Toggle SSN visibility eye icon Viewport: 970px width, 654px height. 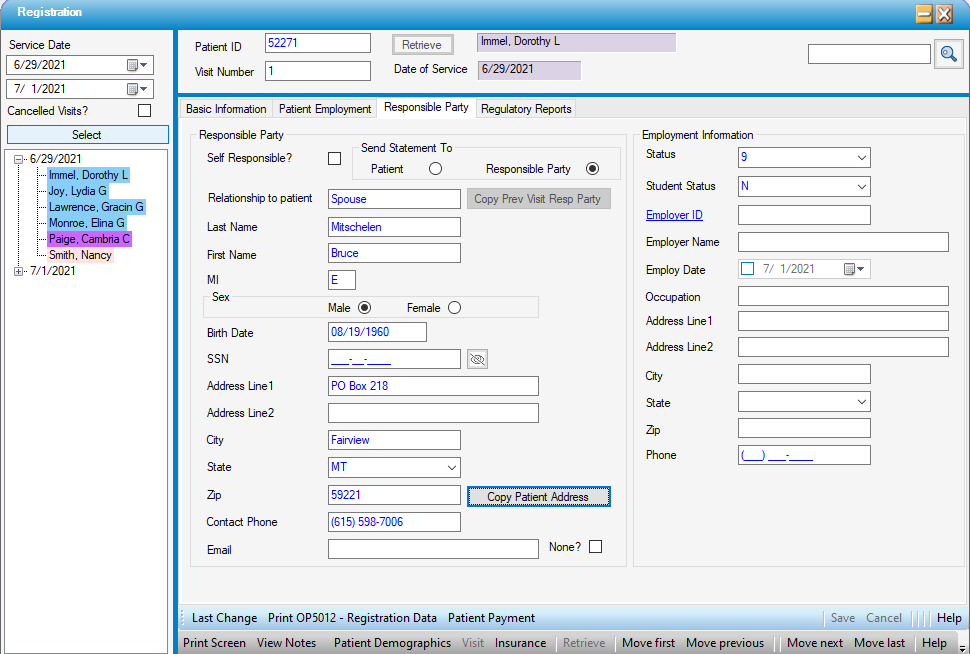click(478, 359)
